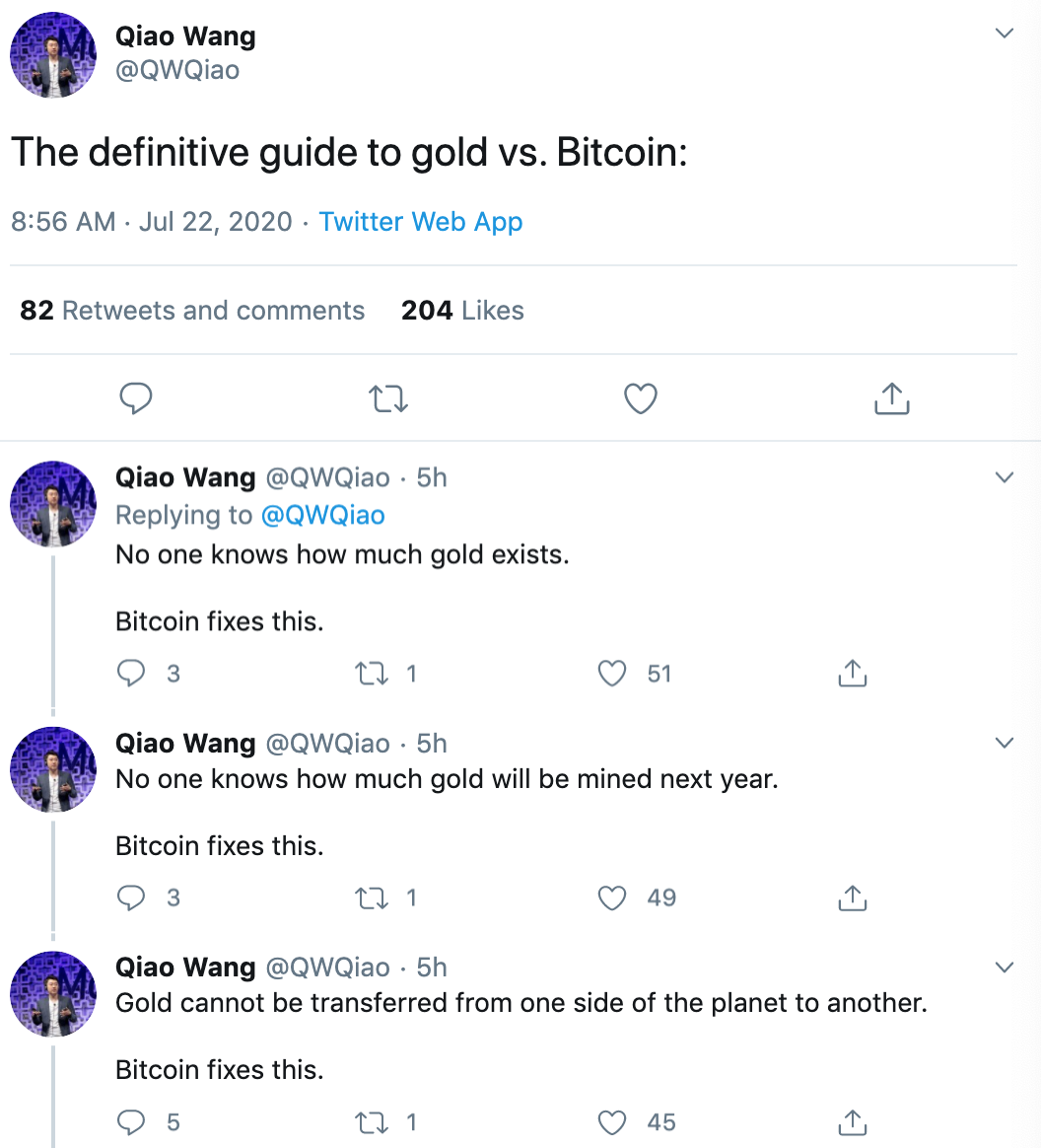This screenshot has height=1148, width=1041.
Task: Retweet the 'No one knows how much gold exists' tweet
Action: (x=373, y=673)
